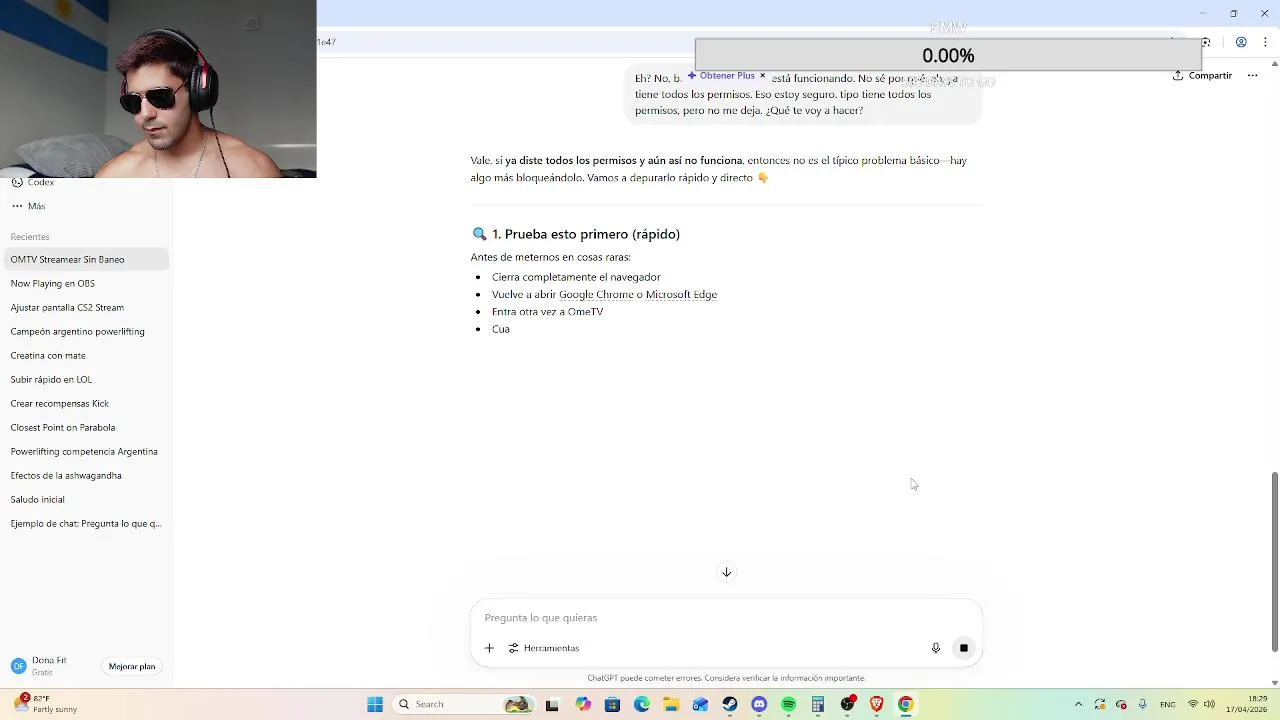
Task: Open the Herramientas tools menu
Action: pos(544,648)
